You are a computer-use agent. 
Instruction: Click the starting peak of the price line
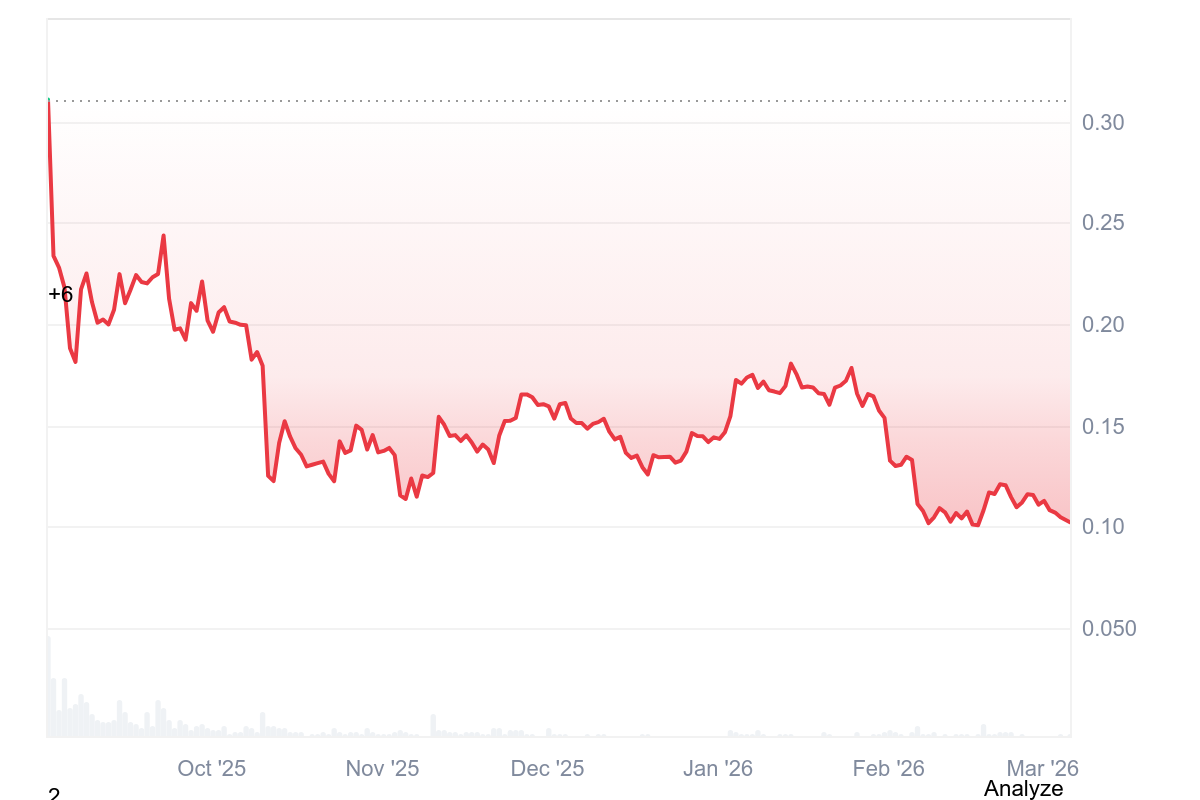pos(48,100)
